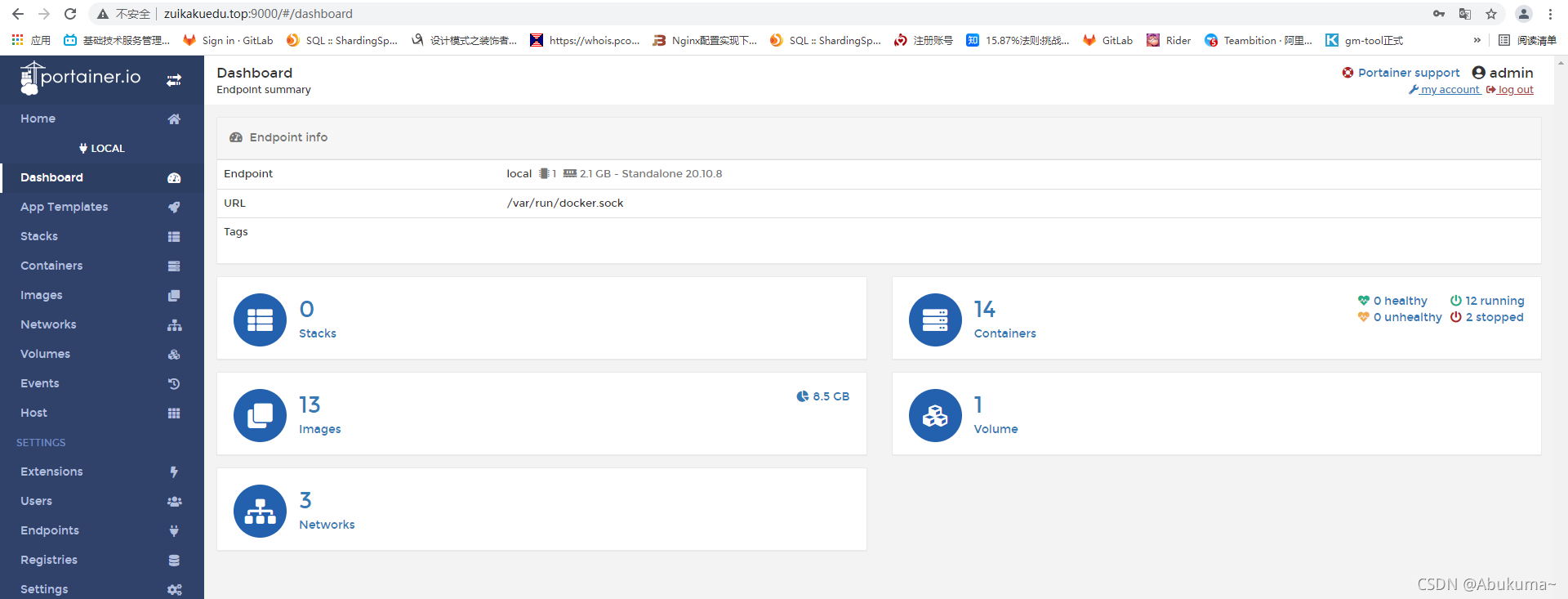Click the Home house icon in sidebar
The width and height of the screenshot is (1568, 599).
click(174, 119)
